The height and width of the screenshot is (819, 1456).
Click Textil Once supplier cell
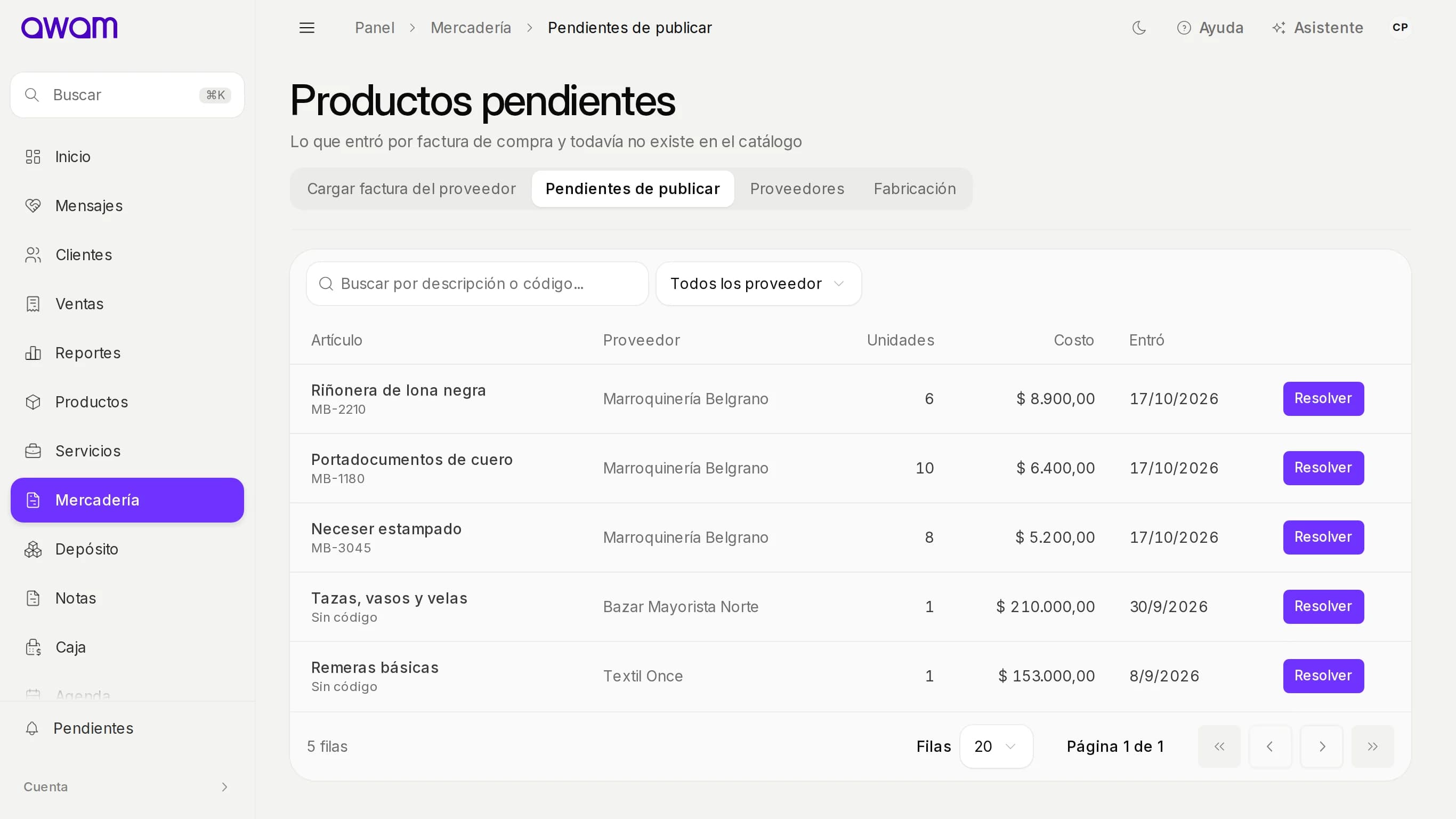click(x=642, y=676)
